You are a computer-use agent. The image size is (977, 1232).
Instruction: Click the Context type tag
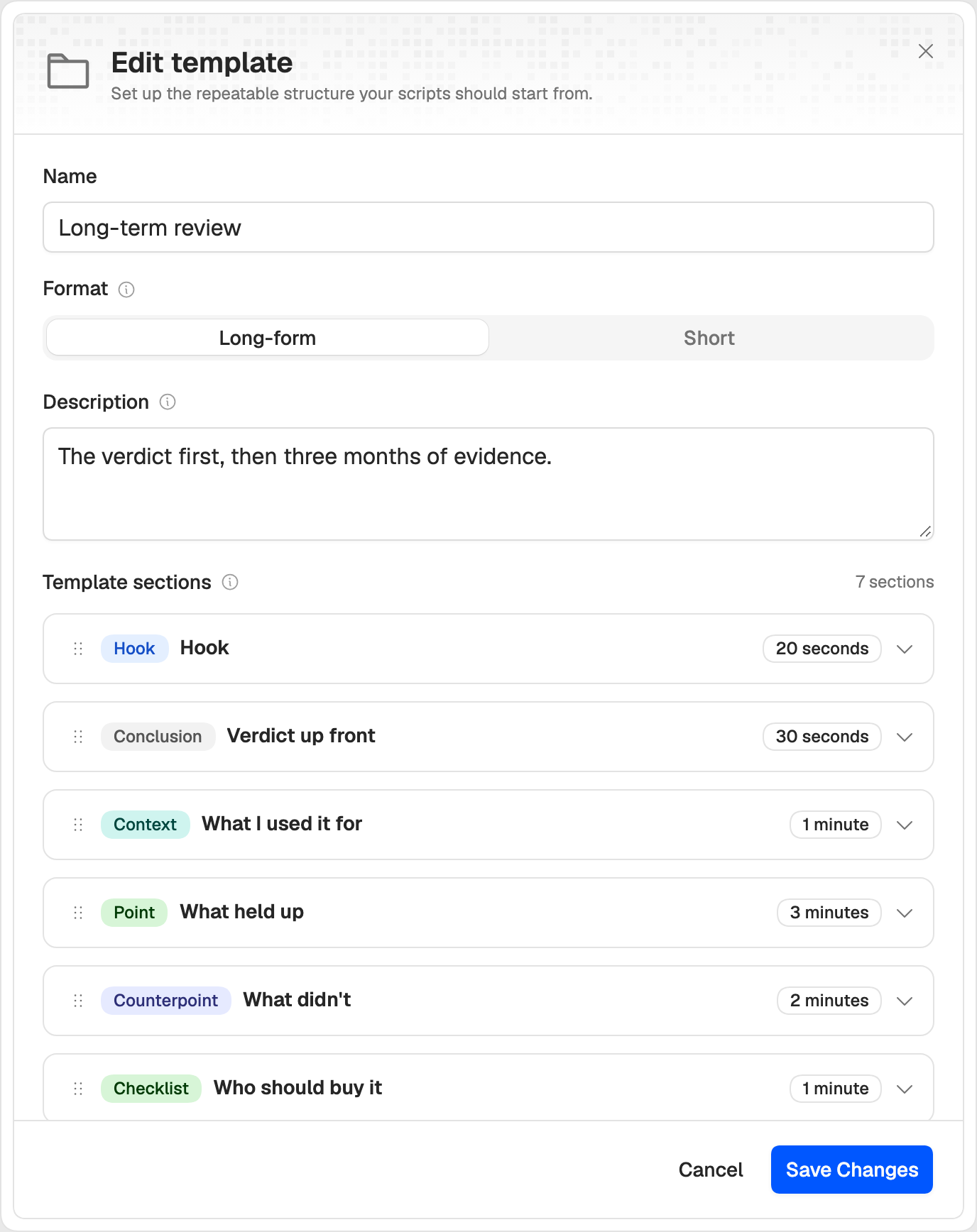coord(145,825)
